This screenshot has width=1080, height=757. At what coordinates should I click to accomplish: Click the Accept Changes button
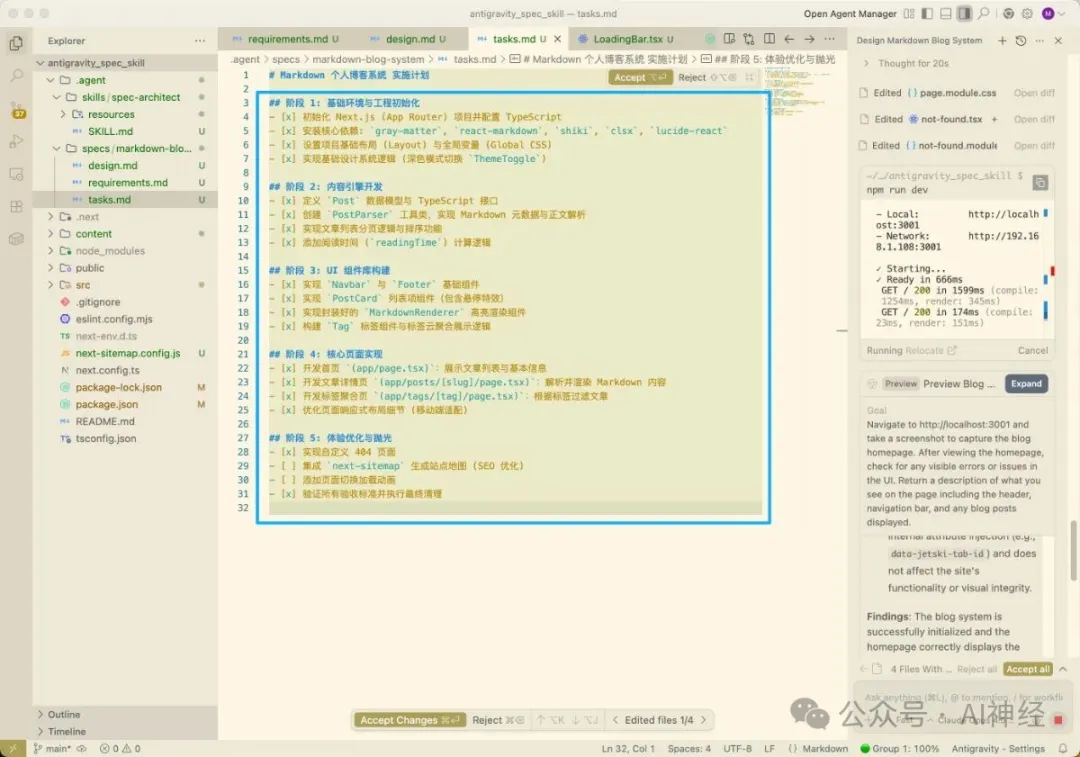coord(408,720)
